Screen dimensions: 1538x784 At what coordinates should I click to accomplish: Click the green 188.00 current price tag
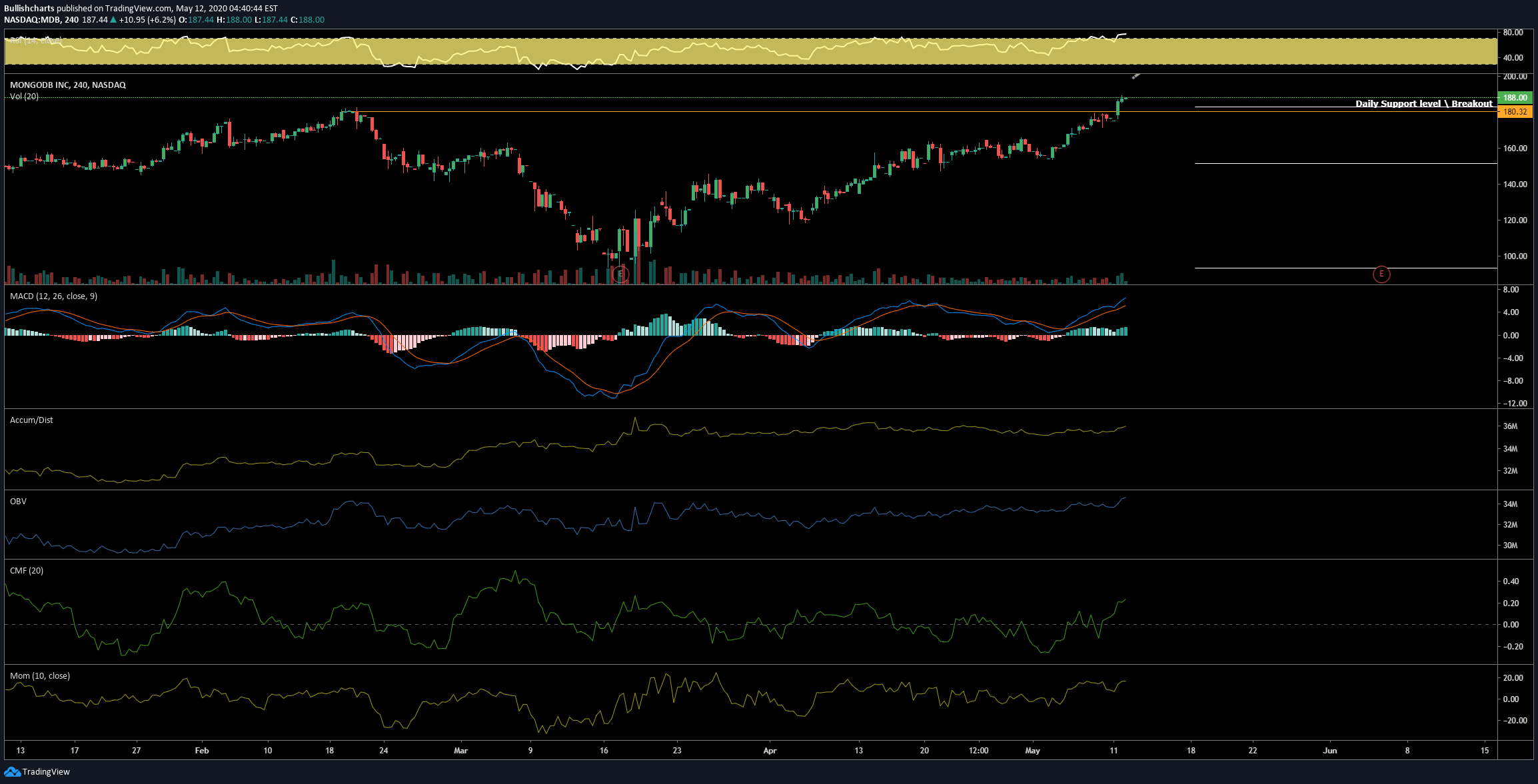tap(1515, 97)
